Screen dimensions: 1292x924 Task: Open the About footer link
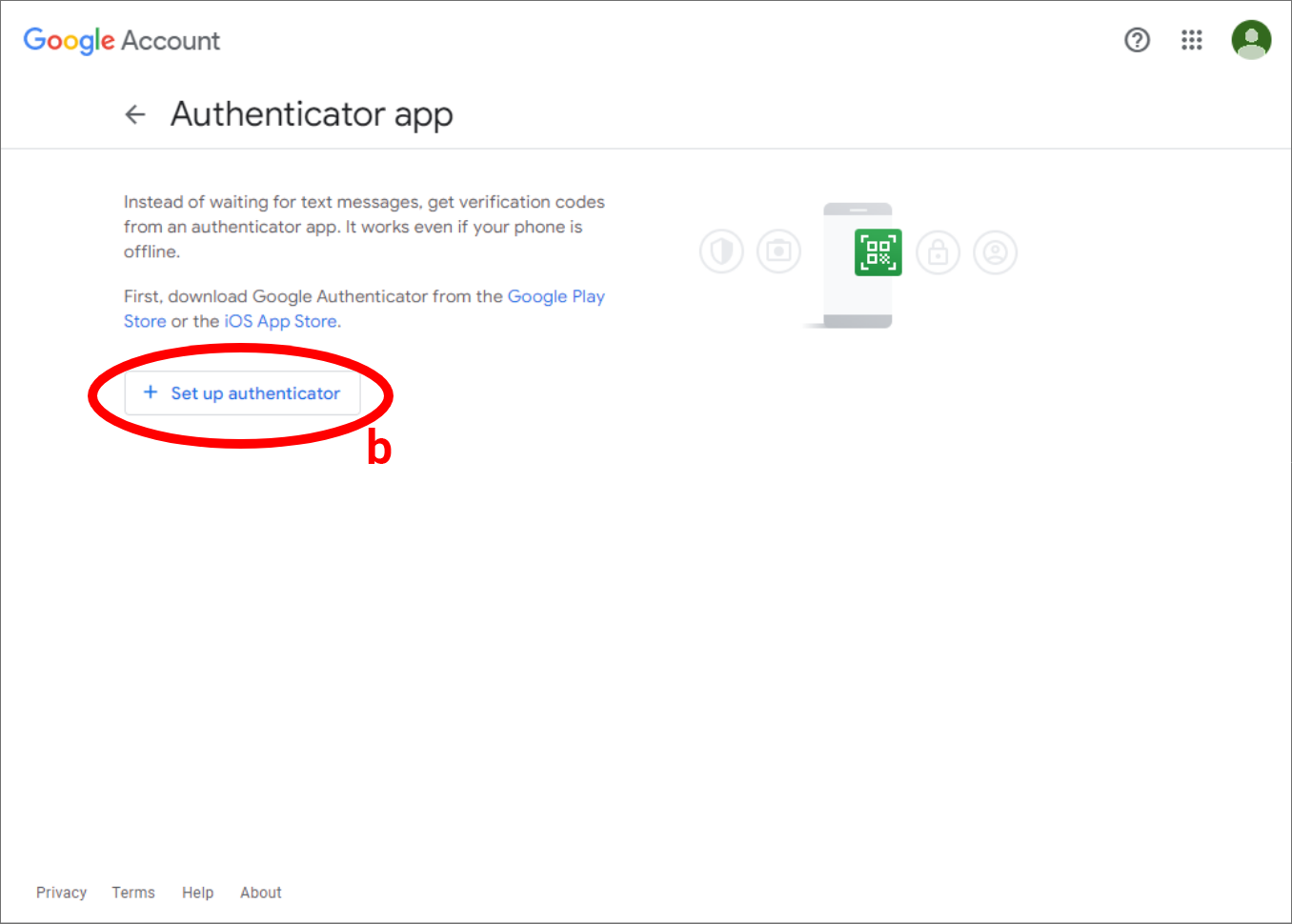click(x=261, y=893)
